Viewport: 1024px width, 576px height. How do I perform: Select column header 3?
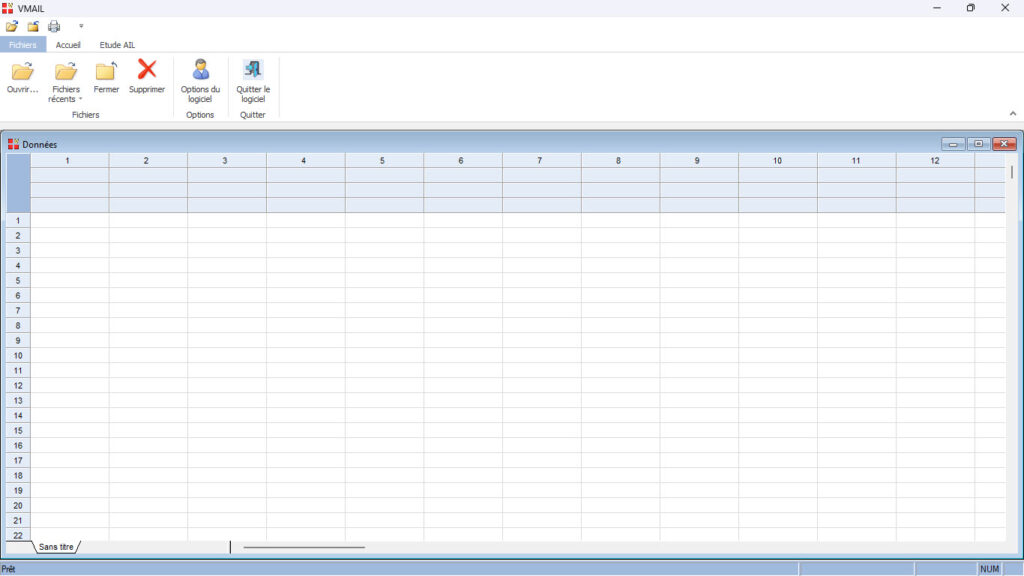[227, 161]
